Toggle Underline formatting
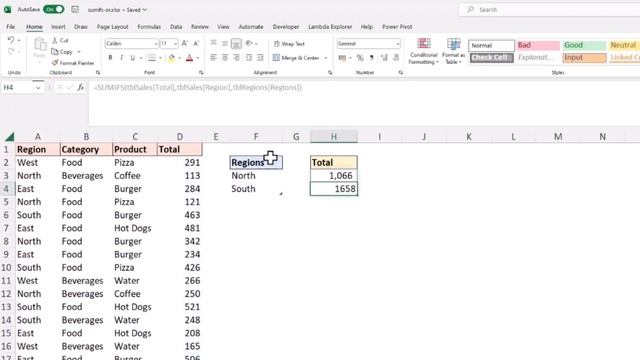Screen dimensions: 640x360 133,58
